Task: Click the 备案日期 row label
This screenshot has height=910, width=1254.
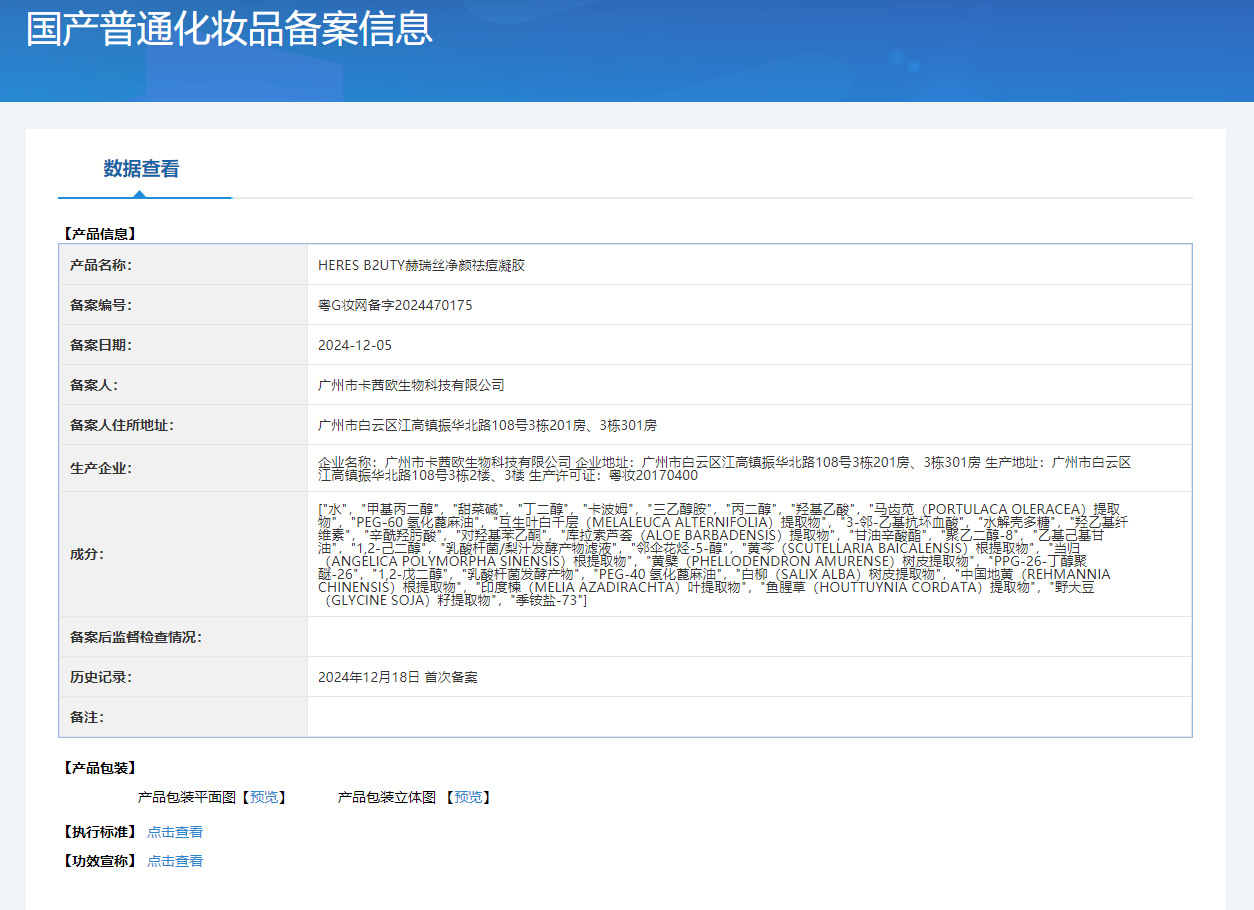Action: point(101,345)
